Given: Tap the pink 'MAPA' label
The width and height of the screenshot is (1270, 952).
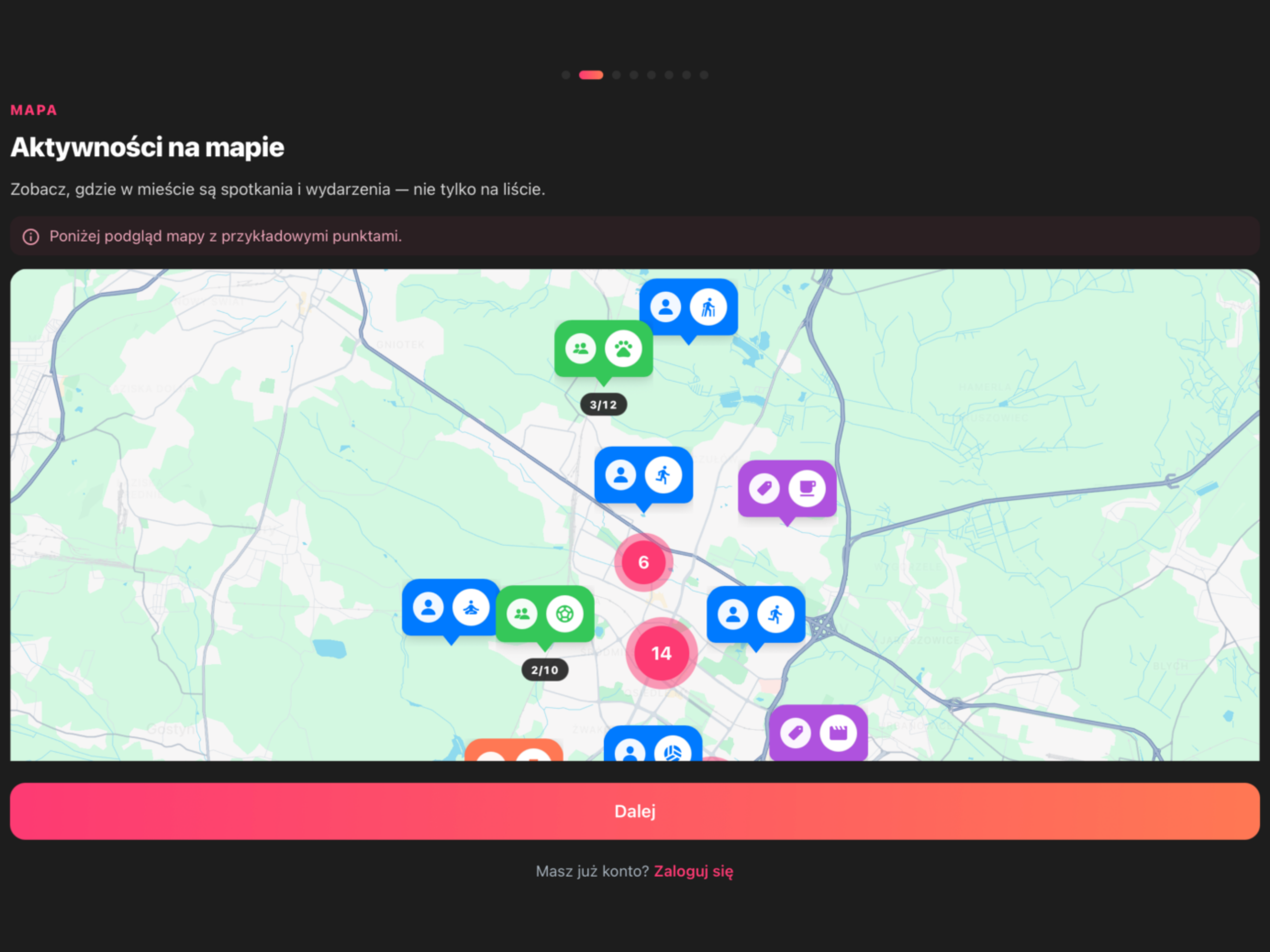Looking at the screenshot, I should pos(34,110).
